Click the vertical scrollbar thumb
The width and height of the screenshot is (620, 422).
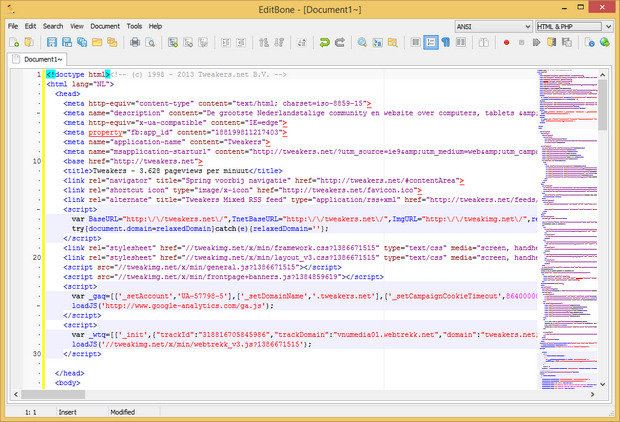(602, 105)
